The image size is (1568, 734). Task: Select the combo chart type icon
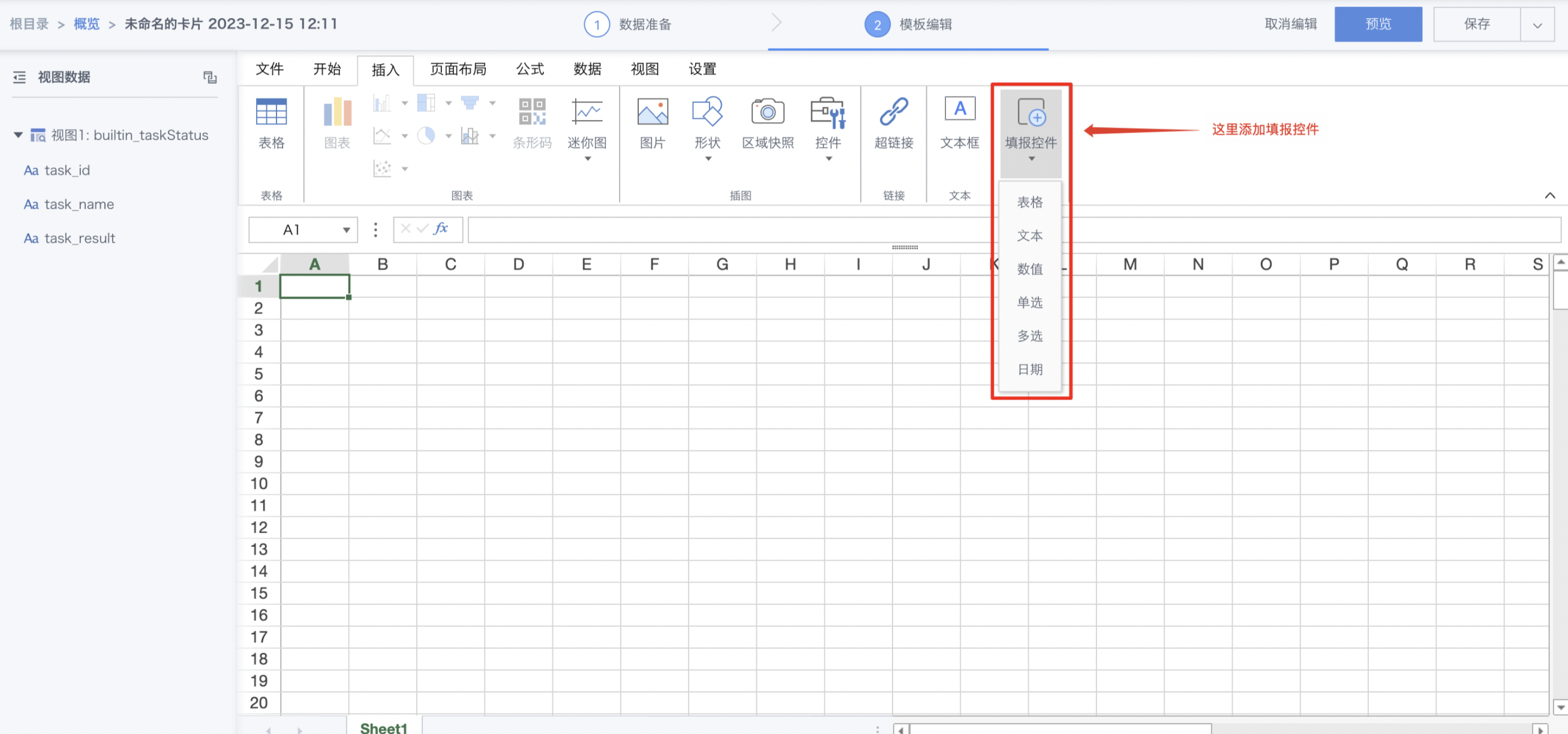[470, 136]
